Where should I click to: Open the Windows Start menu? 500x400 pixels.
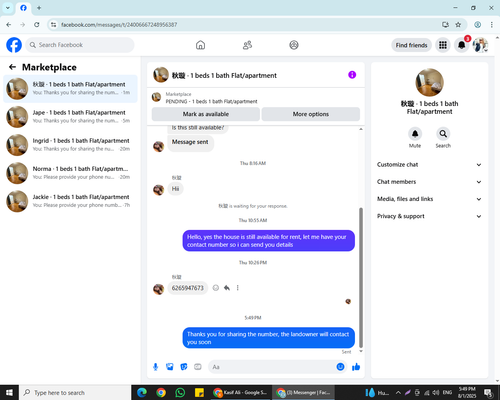9,393
